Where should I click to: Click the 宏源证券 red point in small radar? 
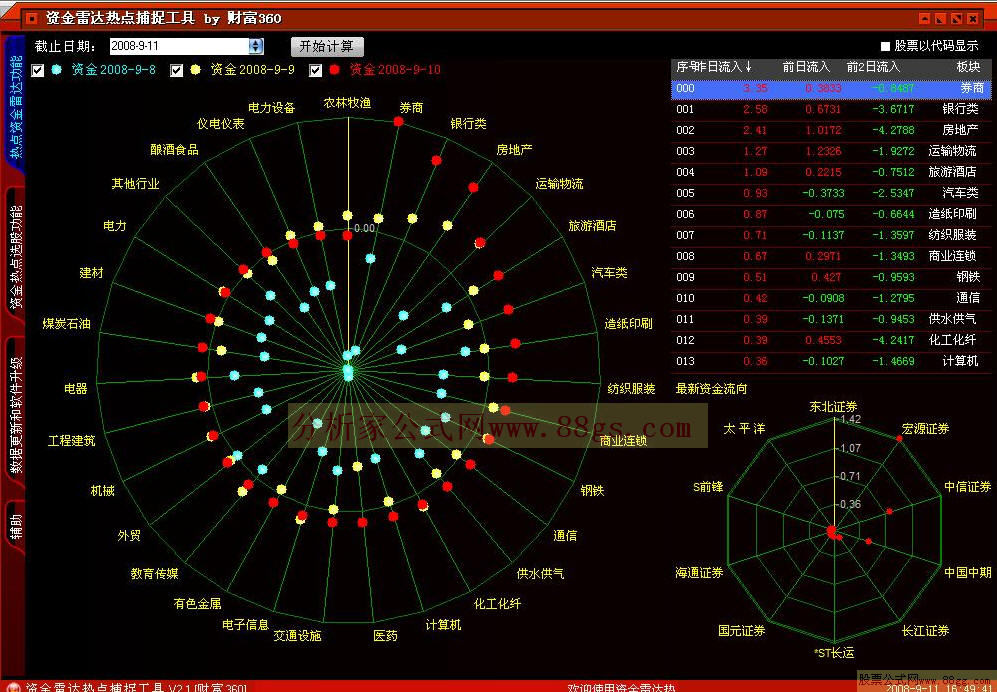pyautogui.click(x=900, y=439)
